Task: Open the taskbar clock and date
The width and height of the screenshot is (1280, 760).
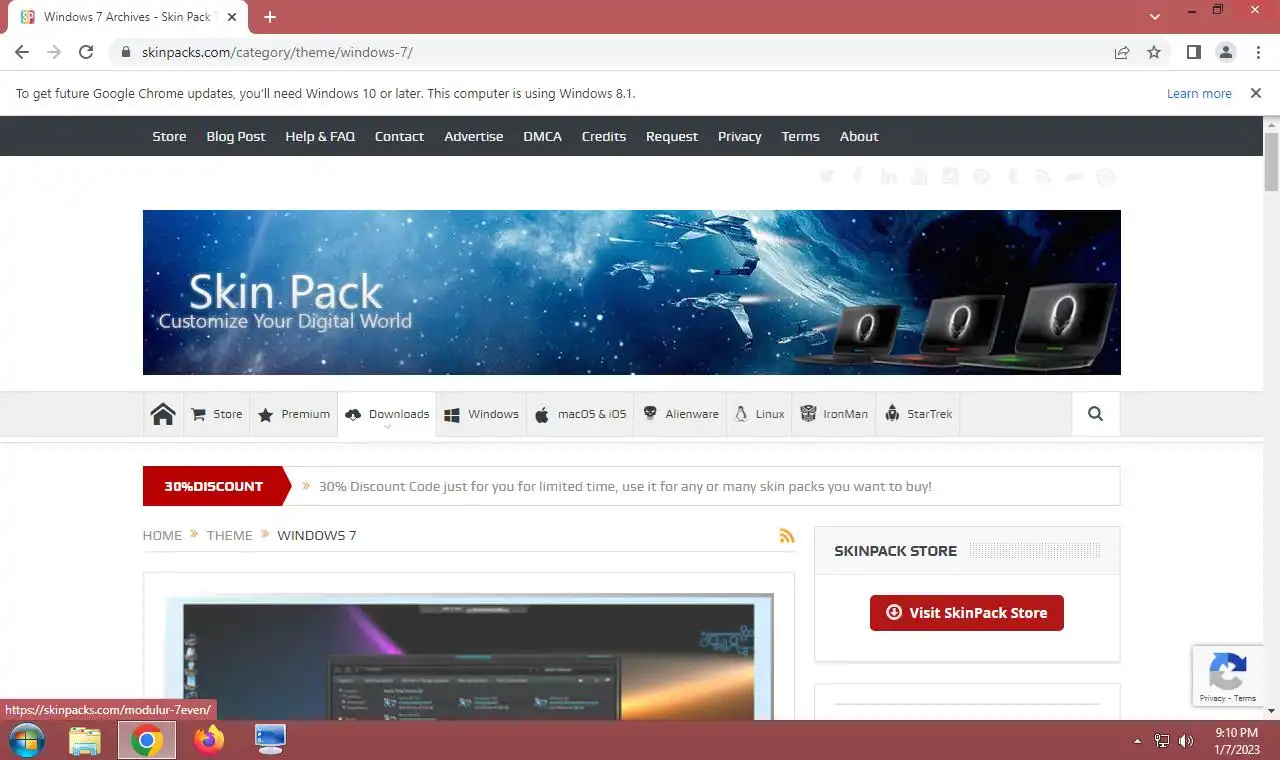Action: tap(1237, 741)
